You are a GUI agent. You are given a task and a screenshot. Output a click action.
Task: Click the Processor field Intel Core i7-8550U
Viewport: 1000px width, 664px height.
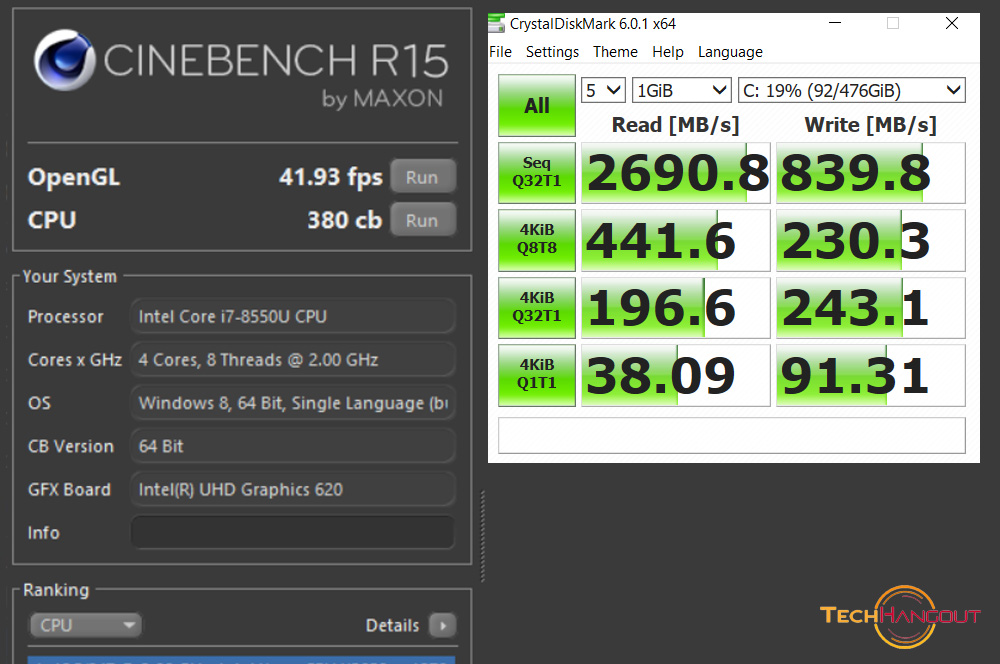pos(293,316)
